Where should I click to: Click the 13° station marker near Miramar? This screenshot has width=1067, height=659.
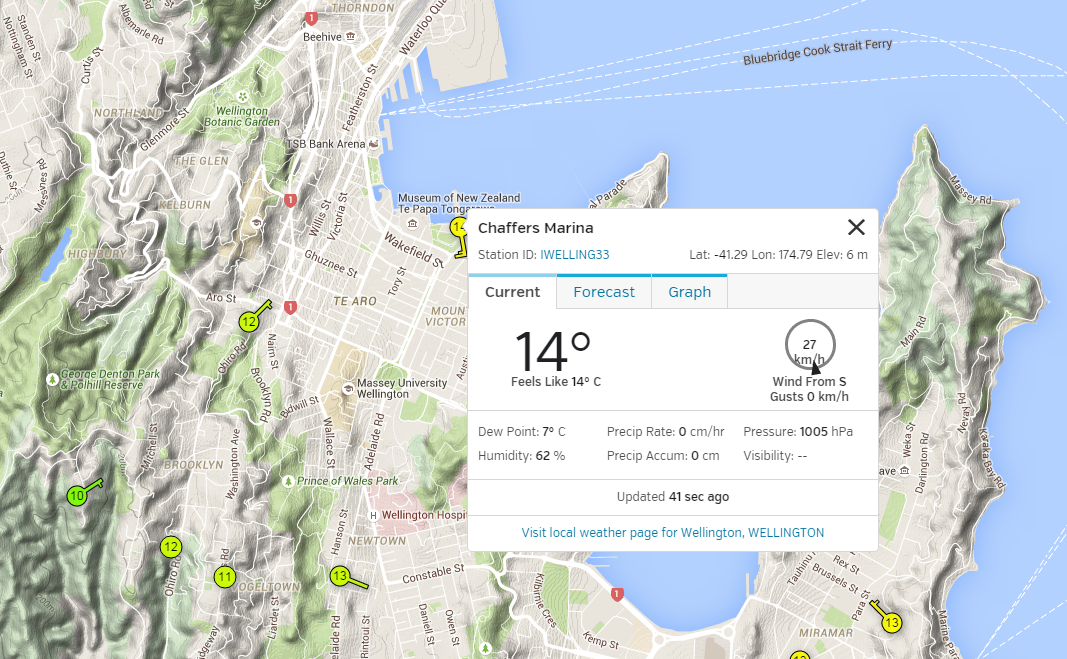pos(890,622)
